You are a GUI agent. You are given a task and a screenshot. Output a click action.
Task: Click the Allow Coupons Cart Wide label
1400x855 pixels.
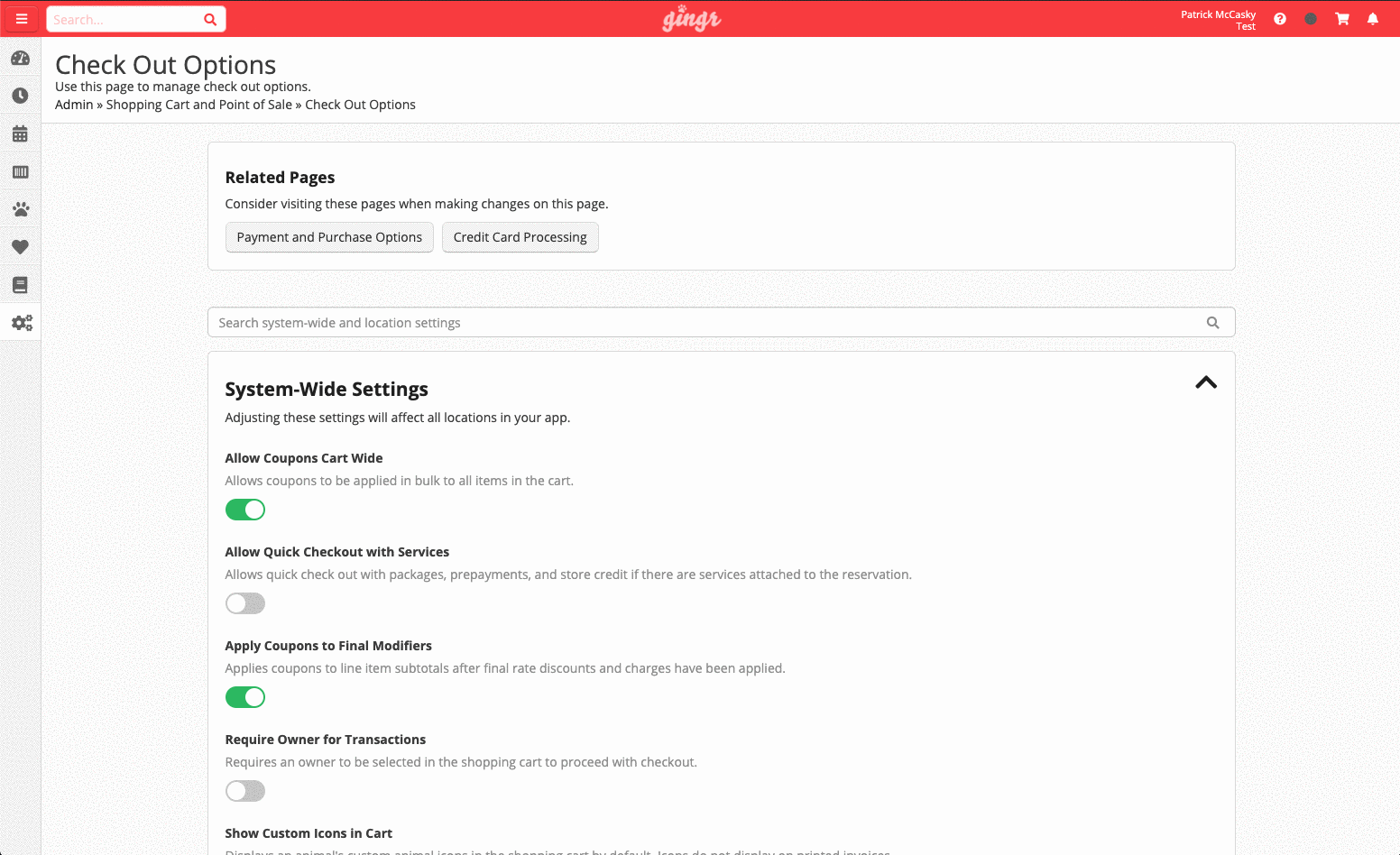point(304,458)
